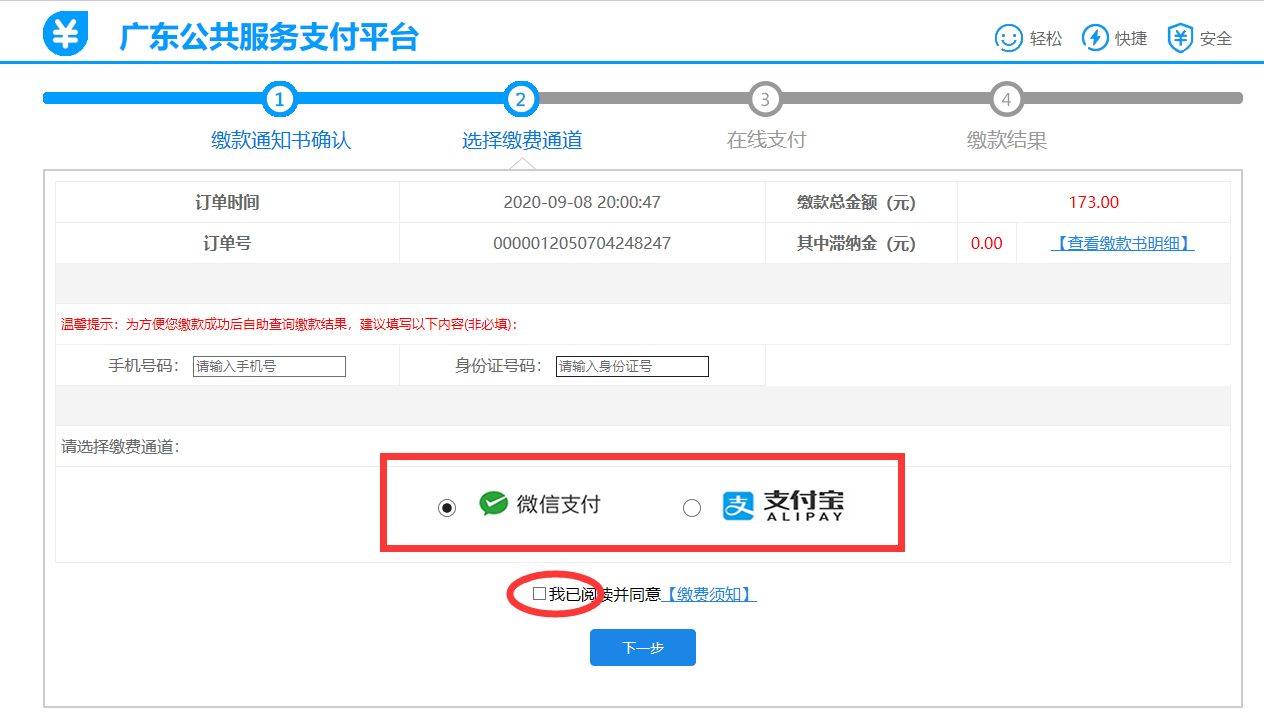The image size is (1264, 721).
Task: Click the smiley face 轻松 icon
Action: (1008, 39)
